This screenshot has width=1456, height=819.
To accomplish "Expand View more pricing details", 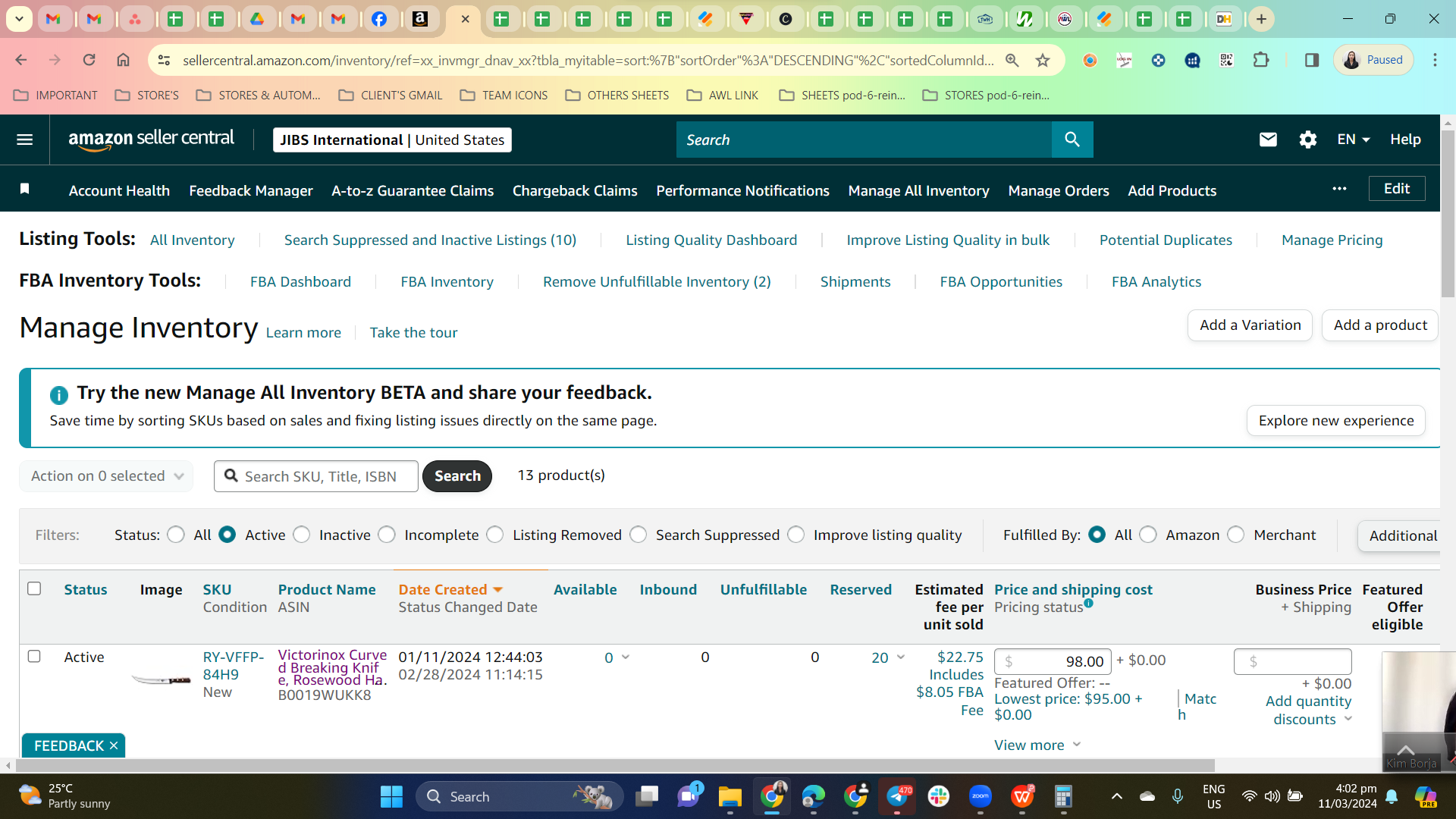I will point(1037,745).
